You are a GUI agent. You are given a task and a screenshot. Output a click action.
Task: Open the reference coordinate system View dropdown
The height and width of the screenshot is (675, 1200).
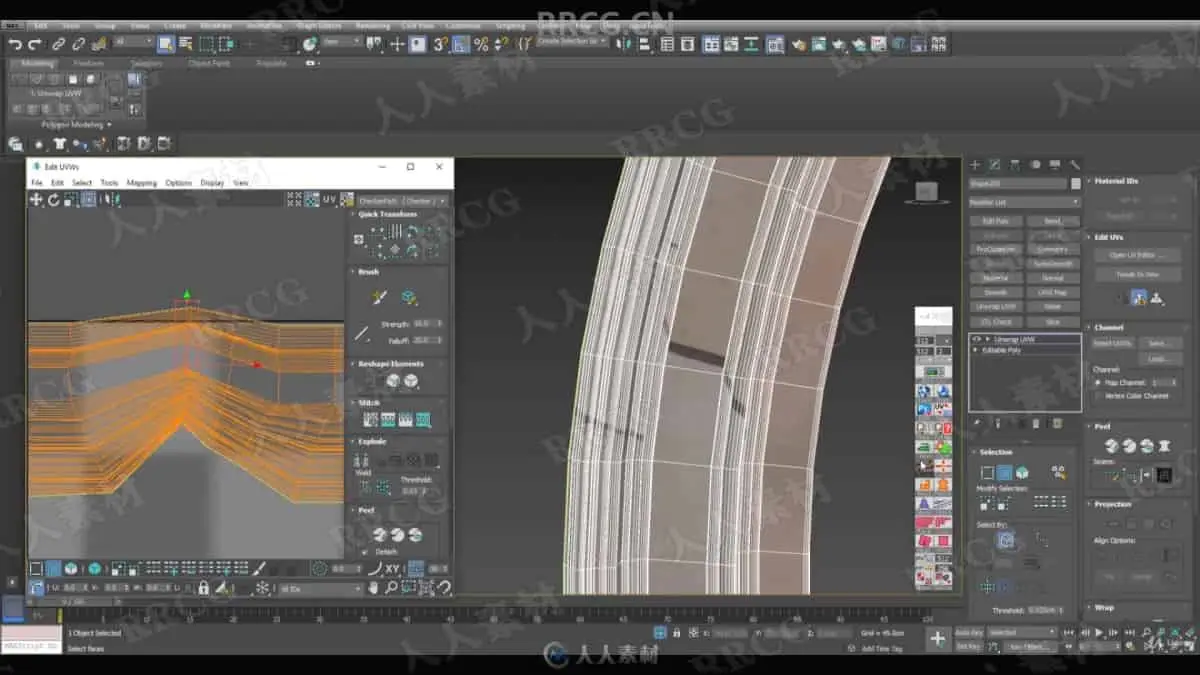[x=342, y=42]
